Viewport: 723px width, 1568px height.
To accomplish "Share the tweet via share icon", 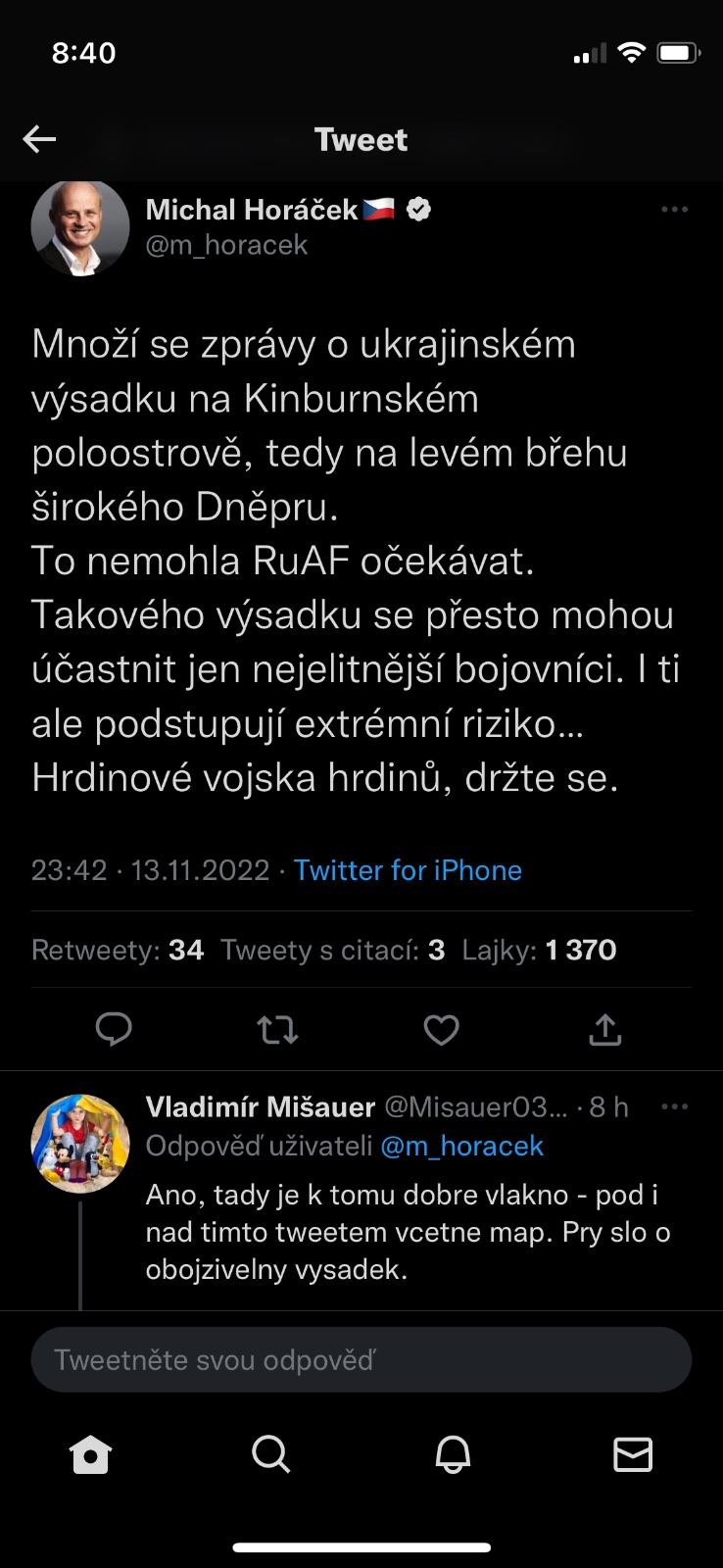I will (605, 1030).
